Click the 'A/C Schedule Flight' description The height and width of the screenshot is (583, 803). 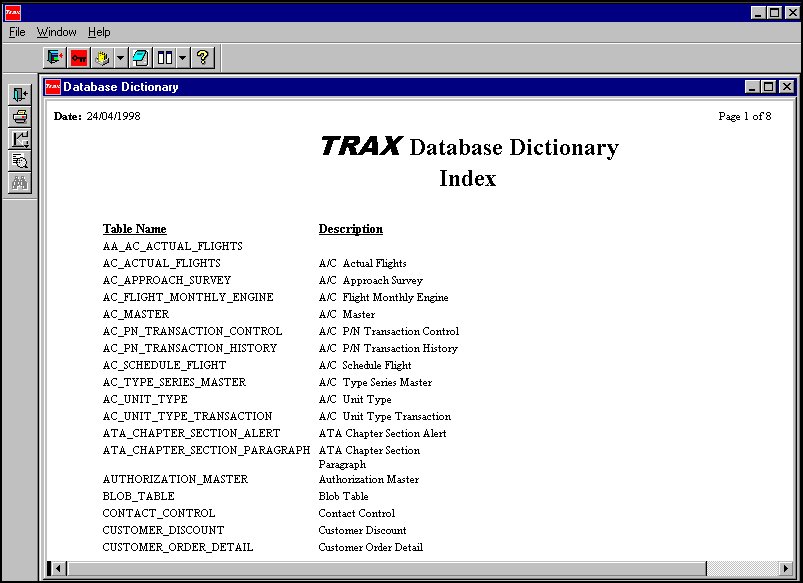click(365, 365)
